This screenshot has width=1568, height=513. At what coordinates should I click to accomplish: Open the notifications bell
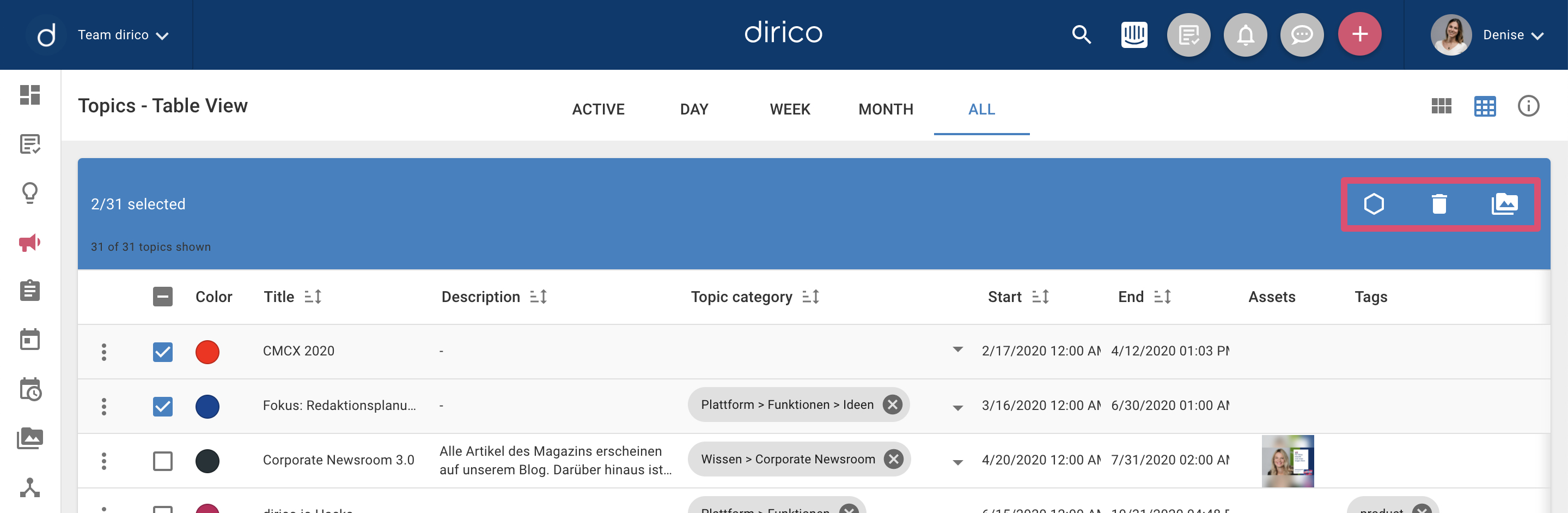click(1246, 35)
